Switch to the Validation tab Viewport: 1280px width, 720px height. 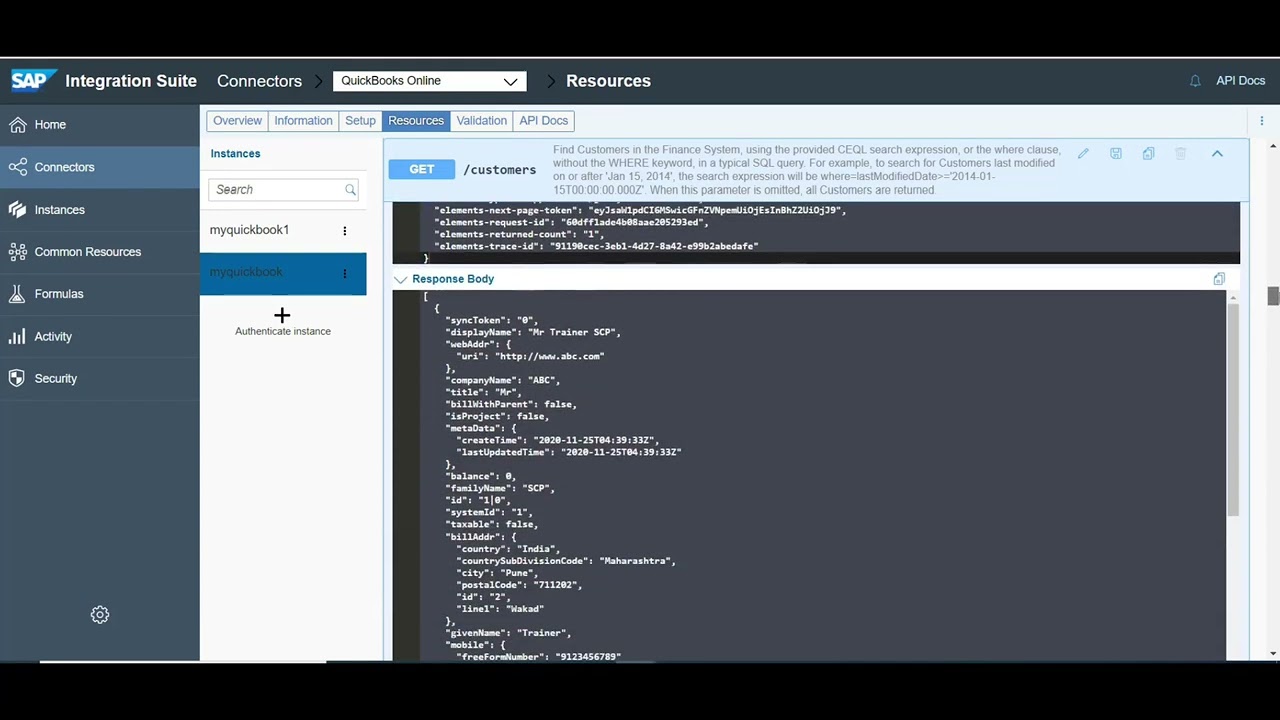point(481,121)
